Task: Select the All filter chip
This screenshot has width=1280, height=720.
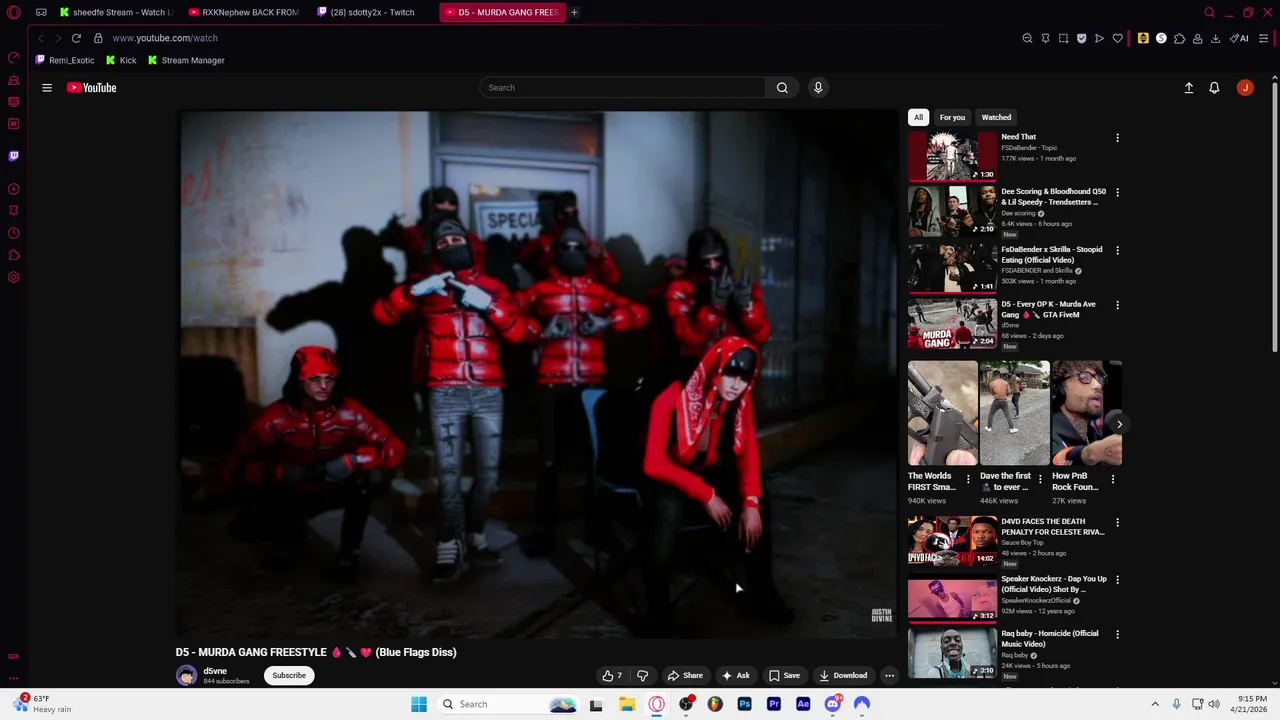Action: click(918, 117)
